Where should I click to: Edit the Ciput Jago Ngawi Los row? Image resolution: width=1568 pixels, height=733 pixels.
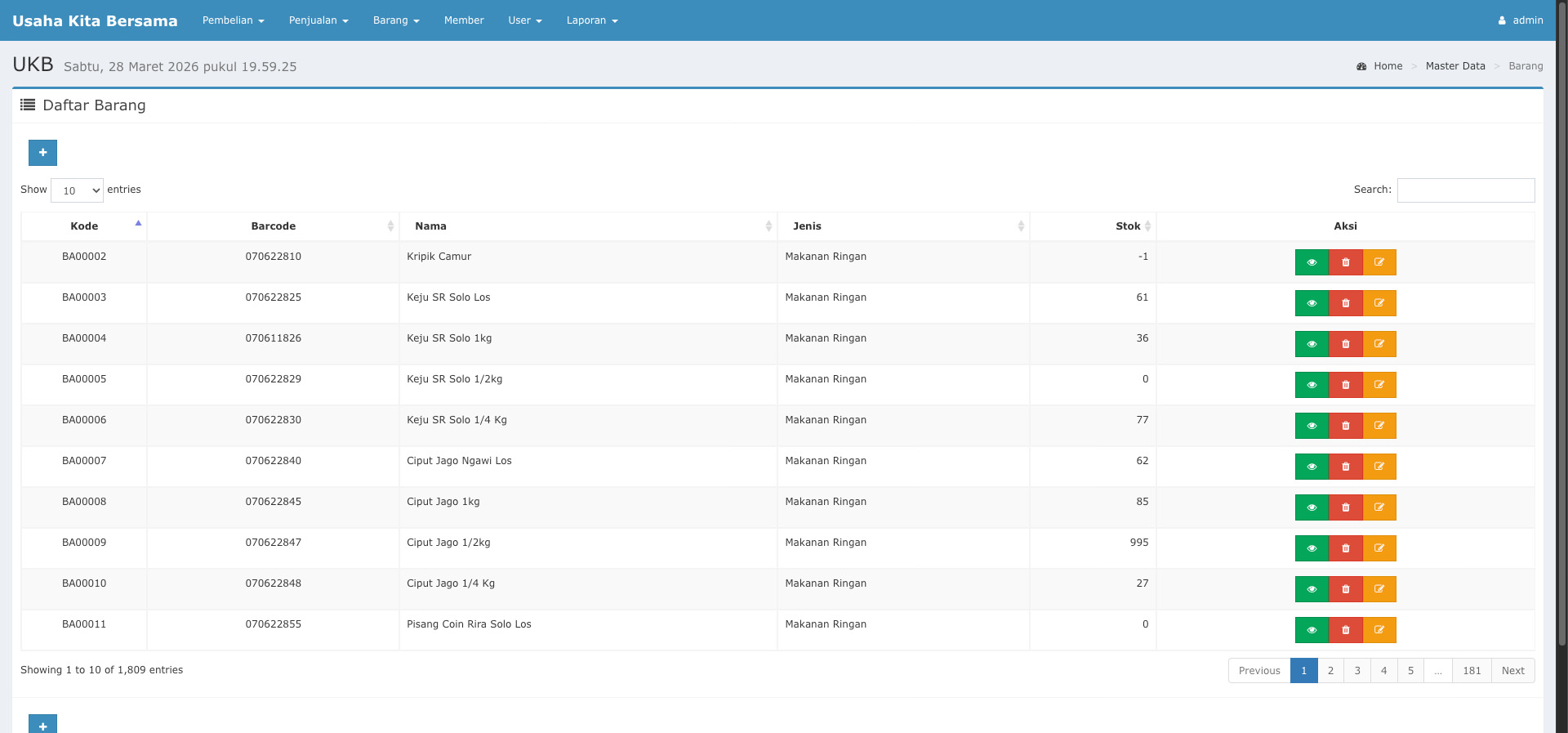(x=1379, y=467)
